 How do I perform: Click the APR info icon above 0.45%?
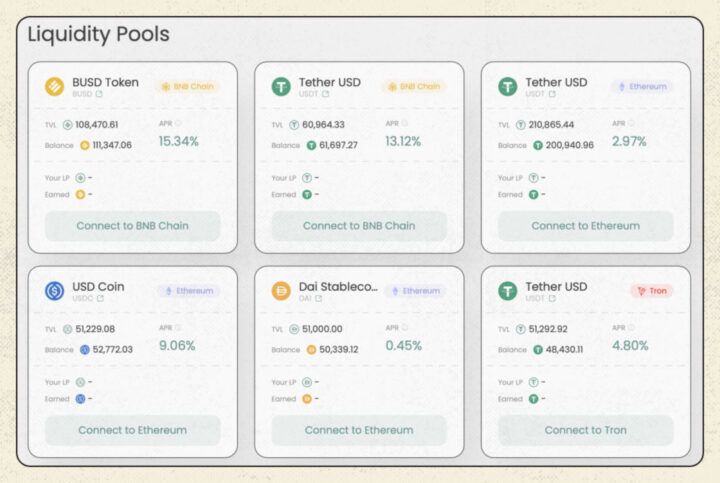pyautogui.click(x=405, y=327)
